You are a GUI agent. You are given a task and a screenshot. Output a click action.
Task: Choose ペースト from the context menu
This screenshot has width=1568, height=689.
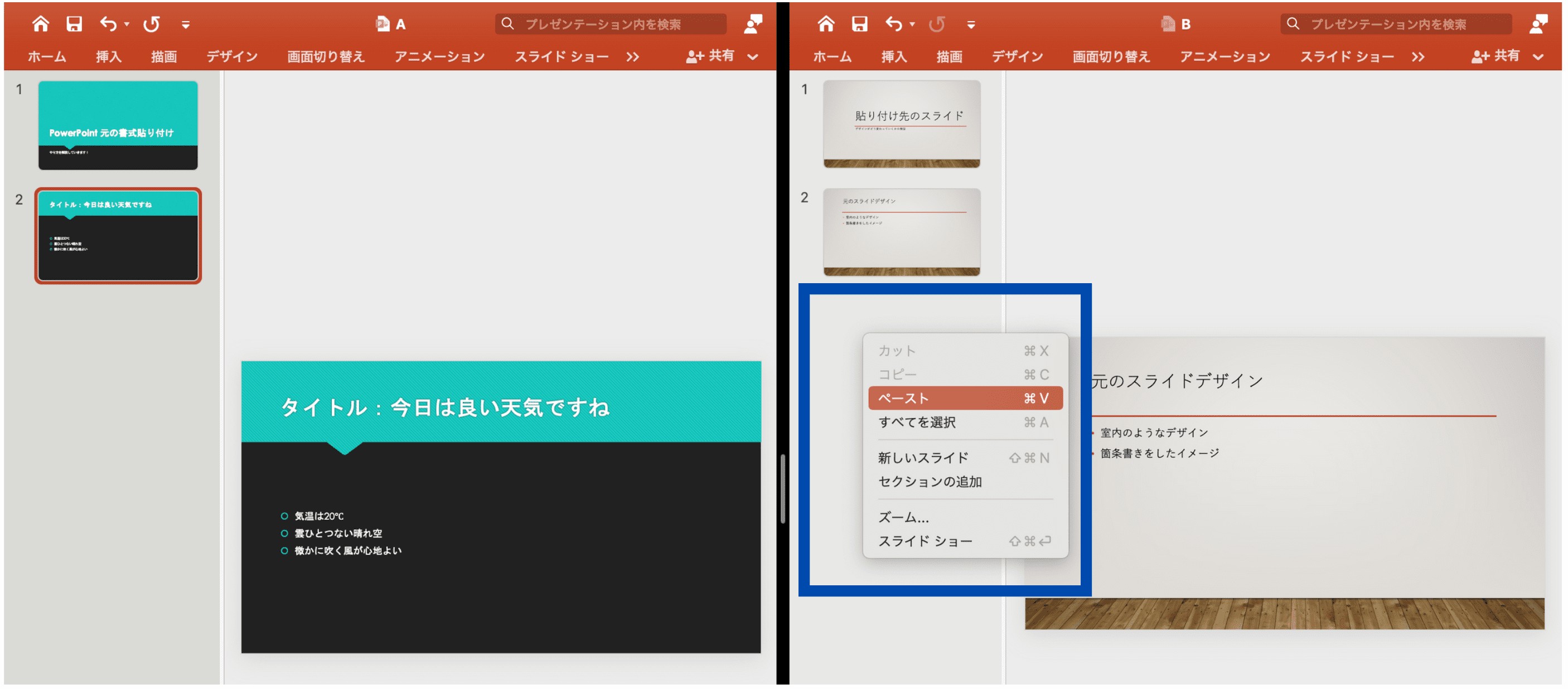coord(965,397)
